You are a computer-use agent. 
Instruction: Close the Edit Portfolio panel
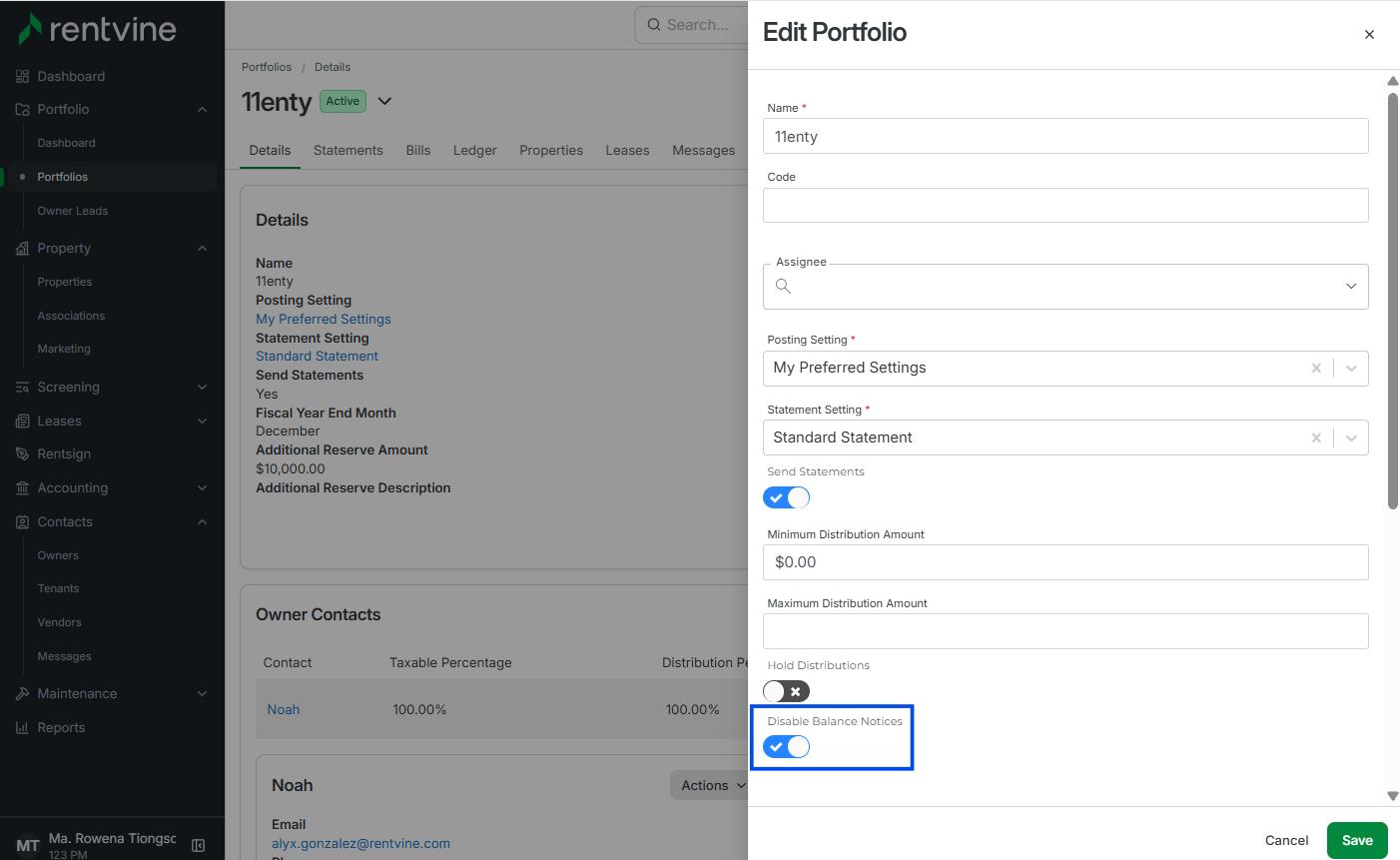tap(1369, 34)
